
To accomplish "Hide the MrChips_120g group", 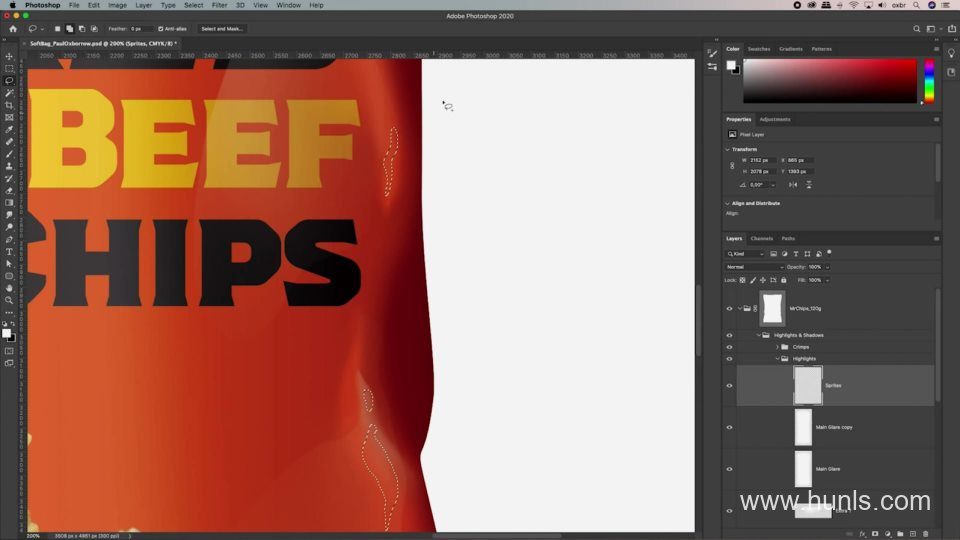I will point(729,309).
